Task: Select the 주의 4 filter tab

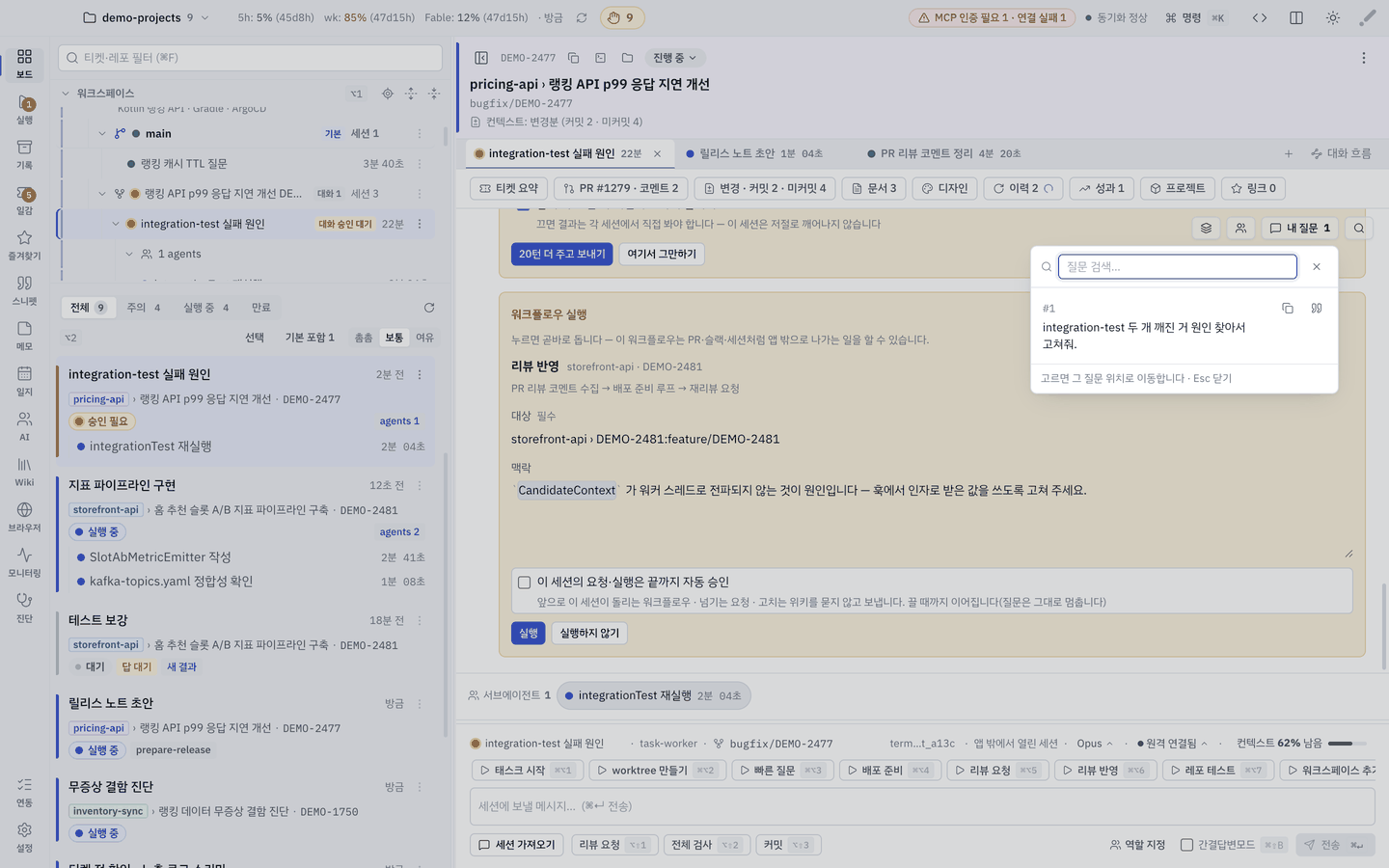Action: click(x=144, y=308)
